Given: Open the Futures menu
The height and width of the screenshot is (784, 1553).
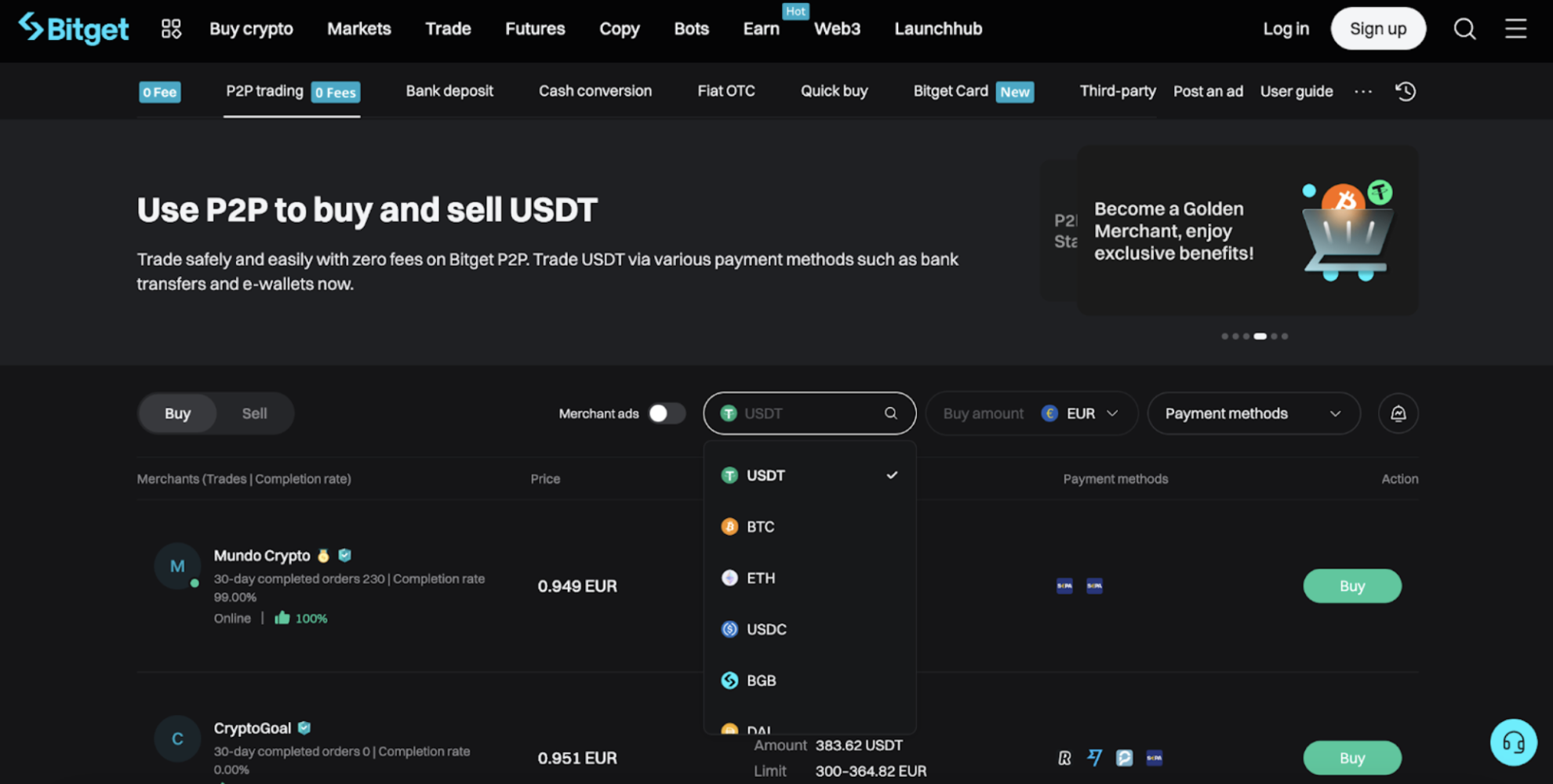Looking at the screenshot, I should pos(535,29).
